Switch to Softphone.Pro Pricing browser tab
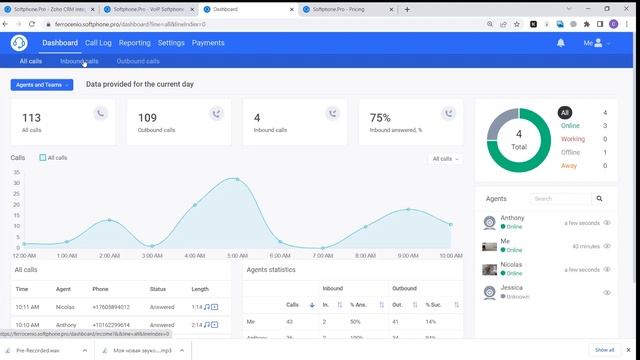640x360 pixels. [x=348, y=9]
